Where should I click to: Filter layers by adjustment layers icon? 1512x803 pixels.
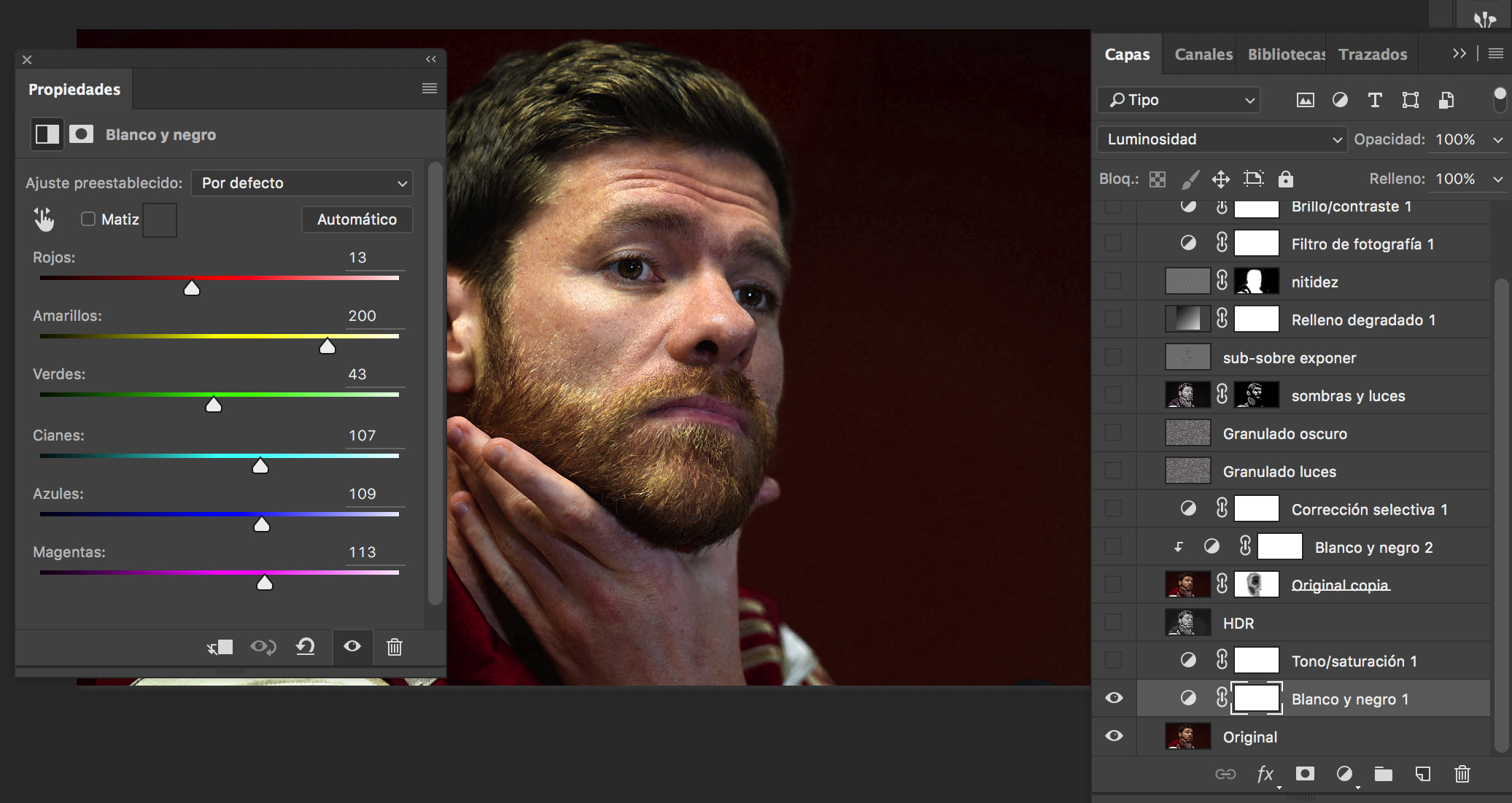(1340, 100)
